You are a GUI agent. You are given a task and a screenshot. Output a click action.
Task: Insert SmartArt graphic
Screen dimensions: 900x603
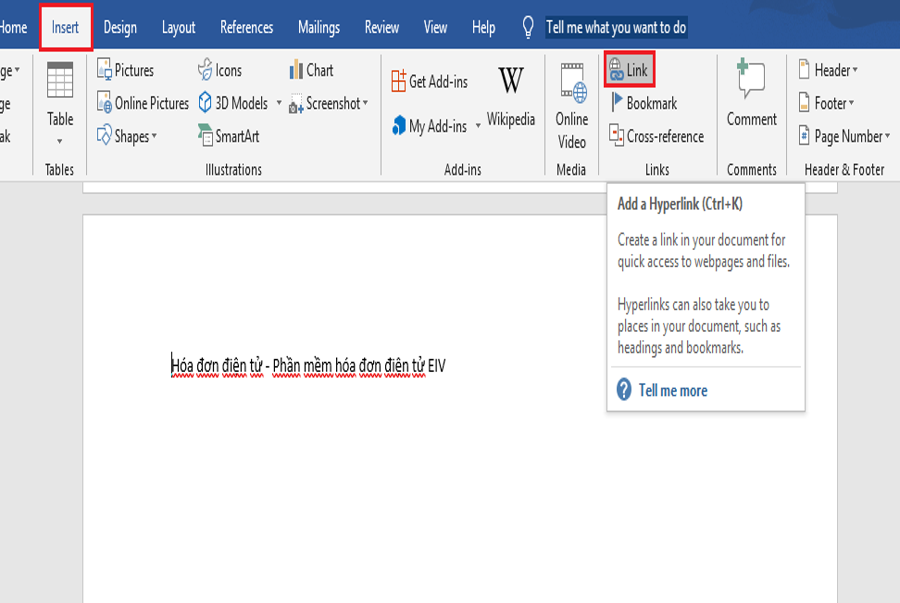228,136
